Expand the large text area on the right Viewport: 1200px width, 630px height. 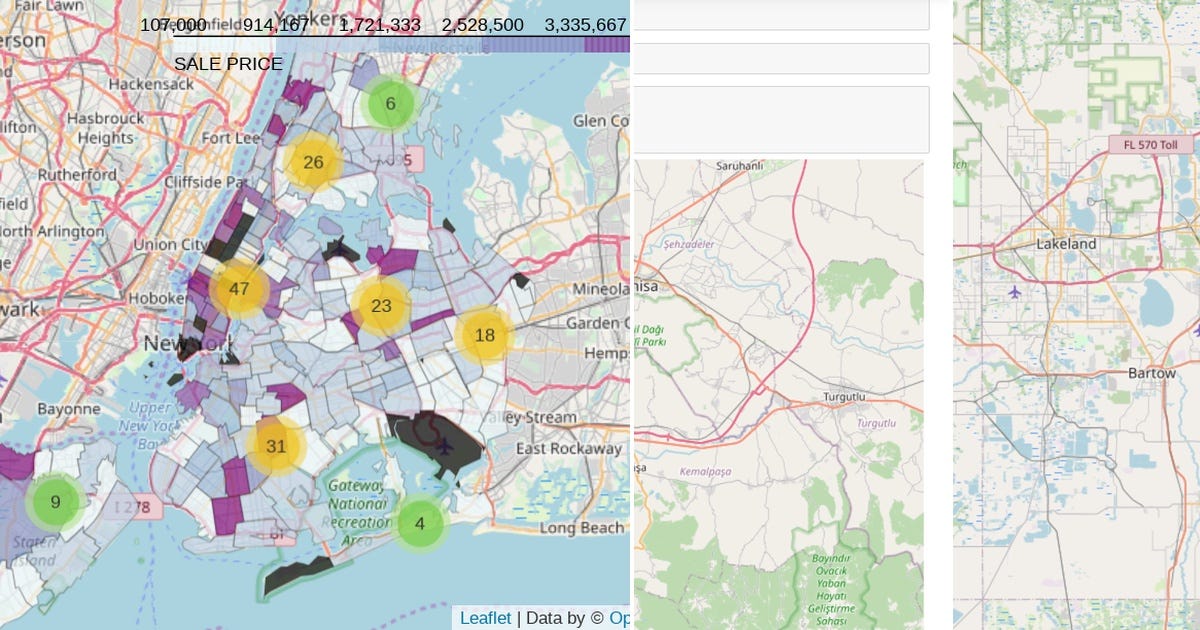[x=780, y=118]
